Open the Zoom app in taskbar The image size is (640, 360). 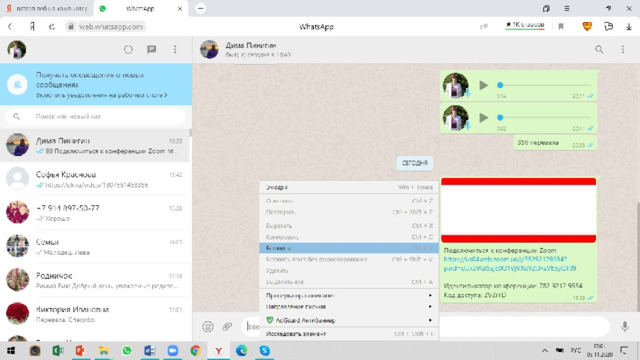[x=173, y=351]
